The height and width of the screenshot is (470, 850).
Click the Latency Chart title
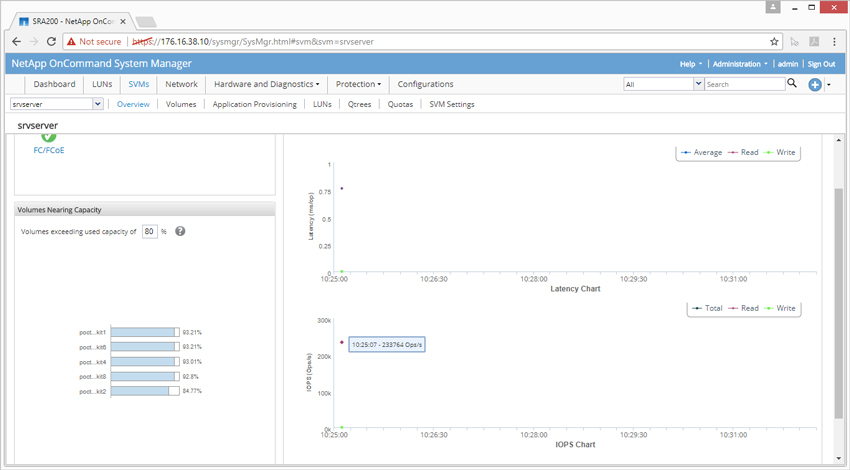tap(575, 289)
